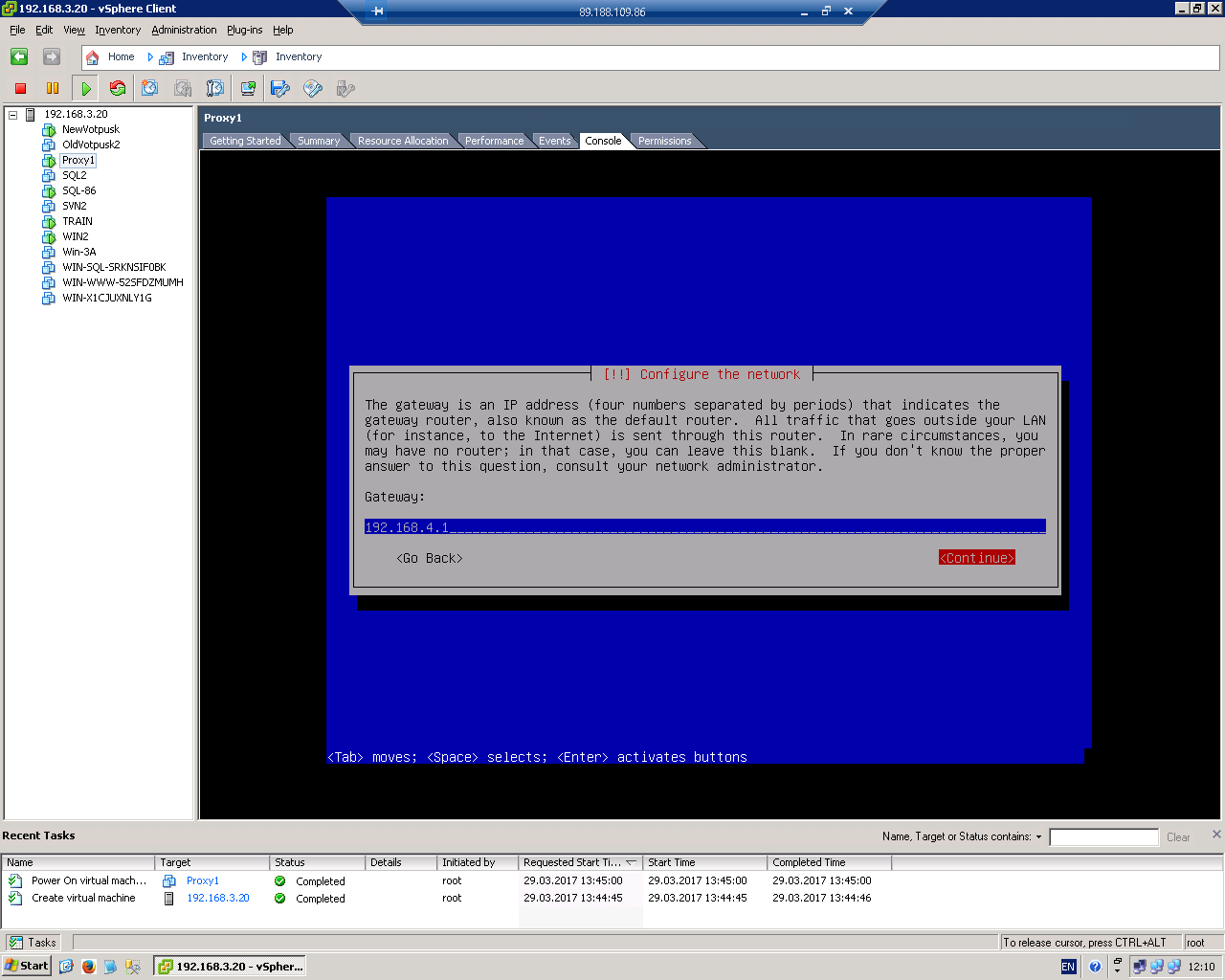Select the Proxy1 virtual machine
The image size is (1225, 980).
tap(78, 160)
